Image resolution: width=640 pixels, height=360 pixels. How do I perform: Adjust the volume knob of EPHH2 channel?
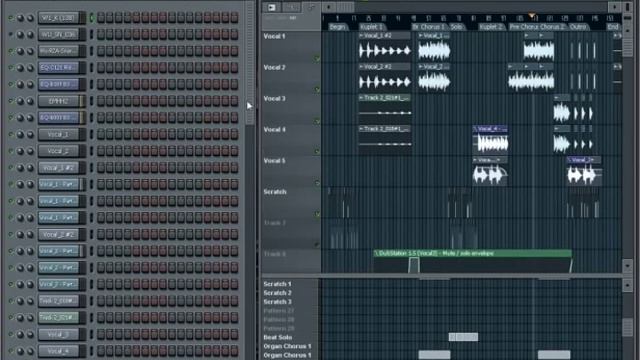tap(30, 101)
